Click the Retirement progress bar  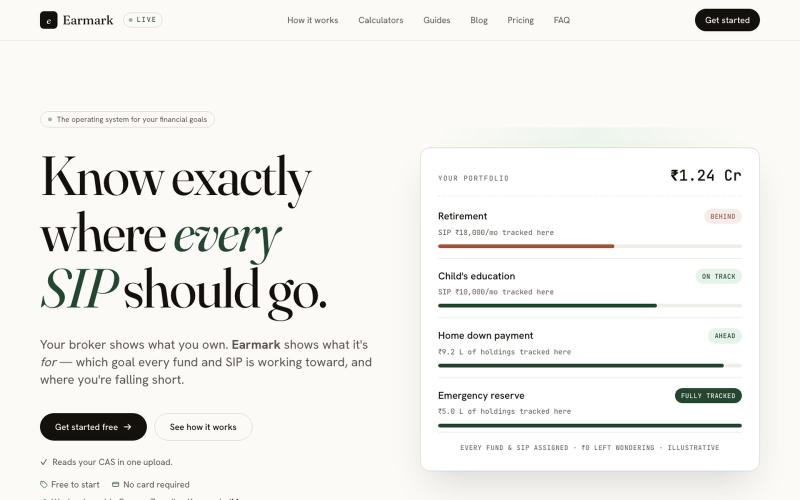590,246
